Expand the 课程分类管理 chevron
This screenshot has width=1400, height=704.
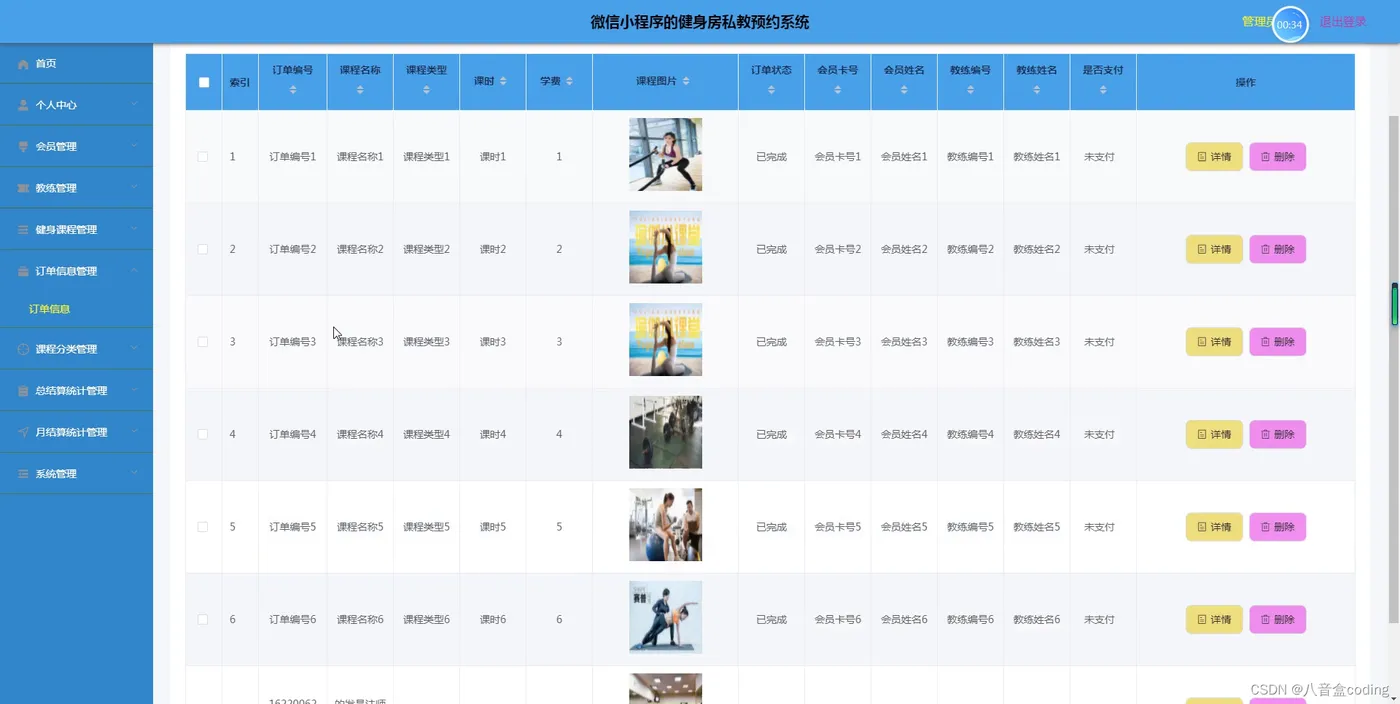point(134,349)
